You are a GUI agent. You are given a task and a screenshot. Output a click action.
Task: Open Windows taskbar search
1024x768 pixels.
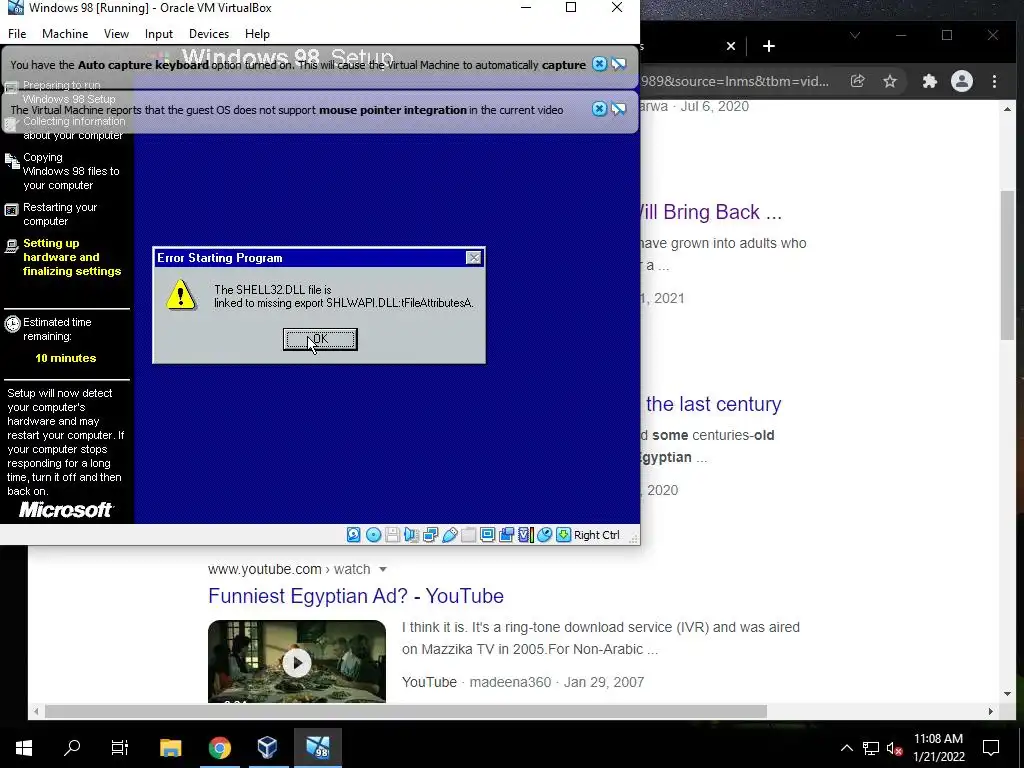[72, 748]
